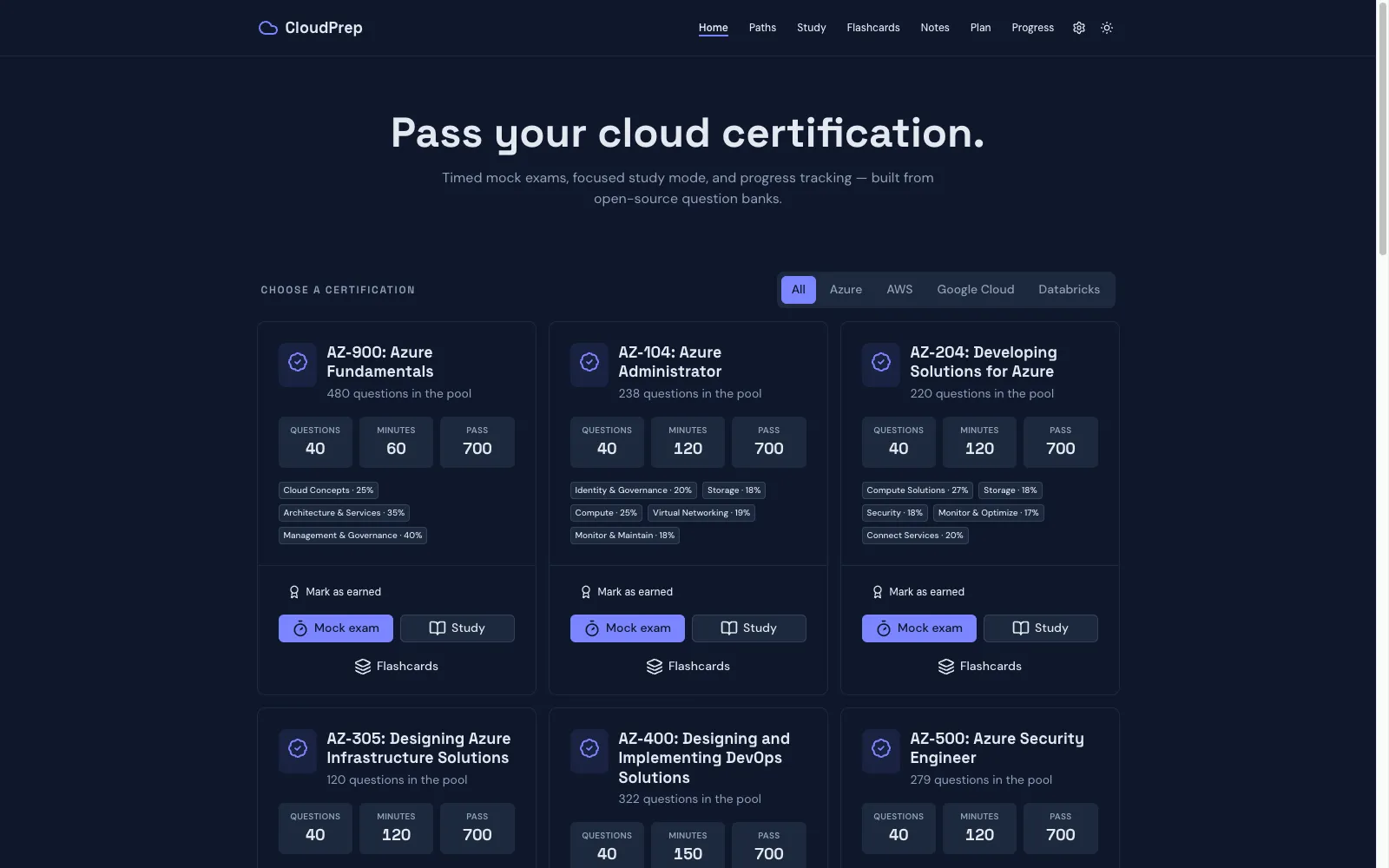Filter certifications by Azure

point(846,290)
